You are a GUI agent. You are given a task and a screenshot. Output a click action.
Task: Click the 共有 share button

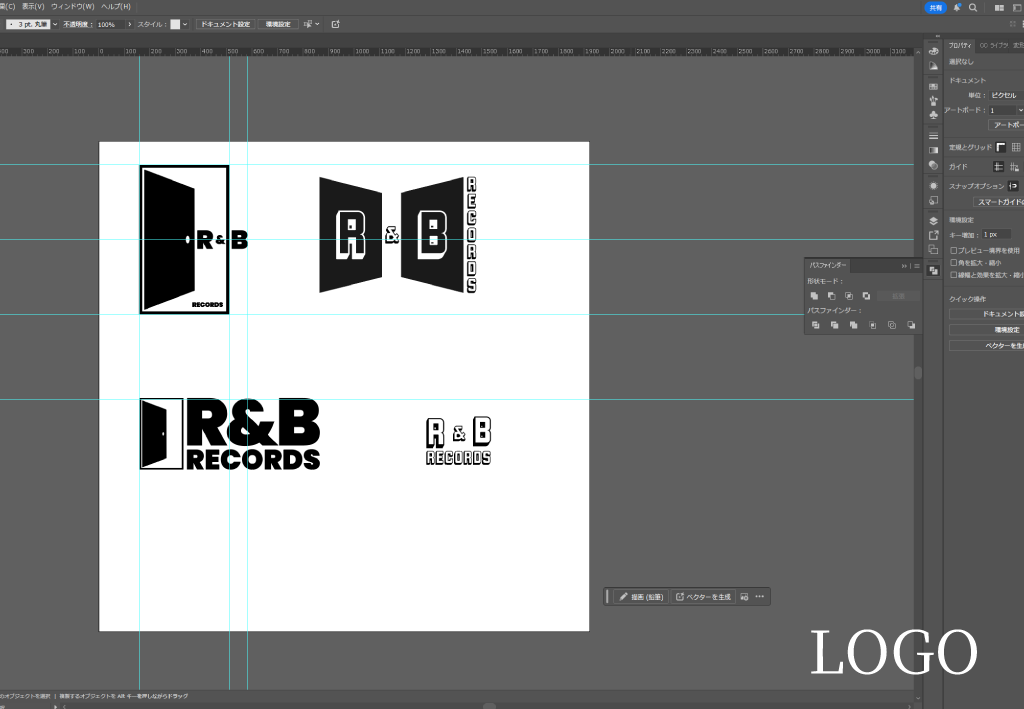pyautogui.click(x=935, y=7)
